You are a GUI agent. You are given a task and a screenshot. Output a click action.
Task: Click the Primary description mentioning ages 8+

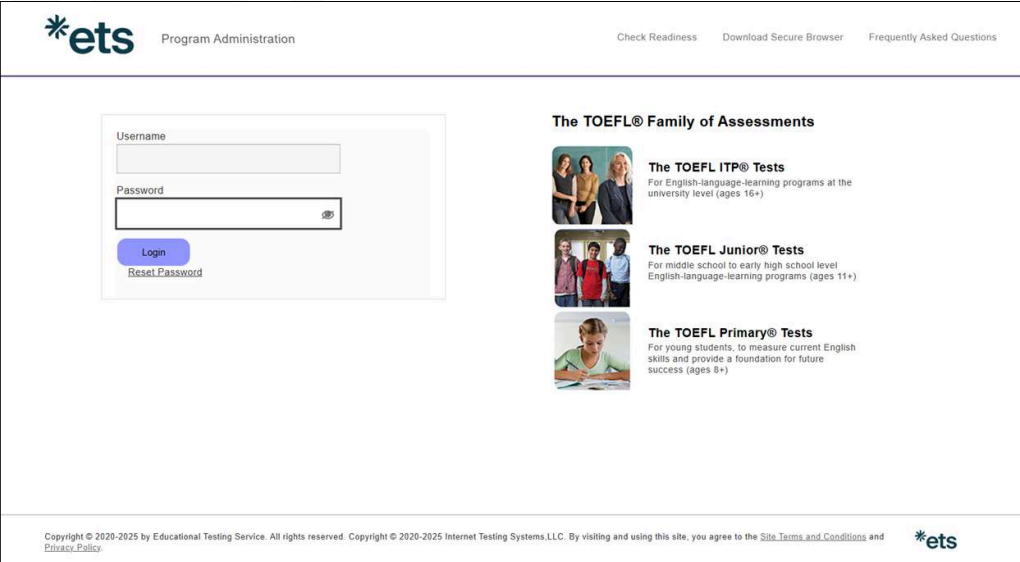click(751, 358)
